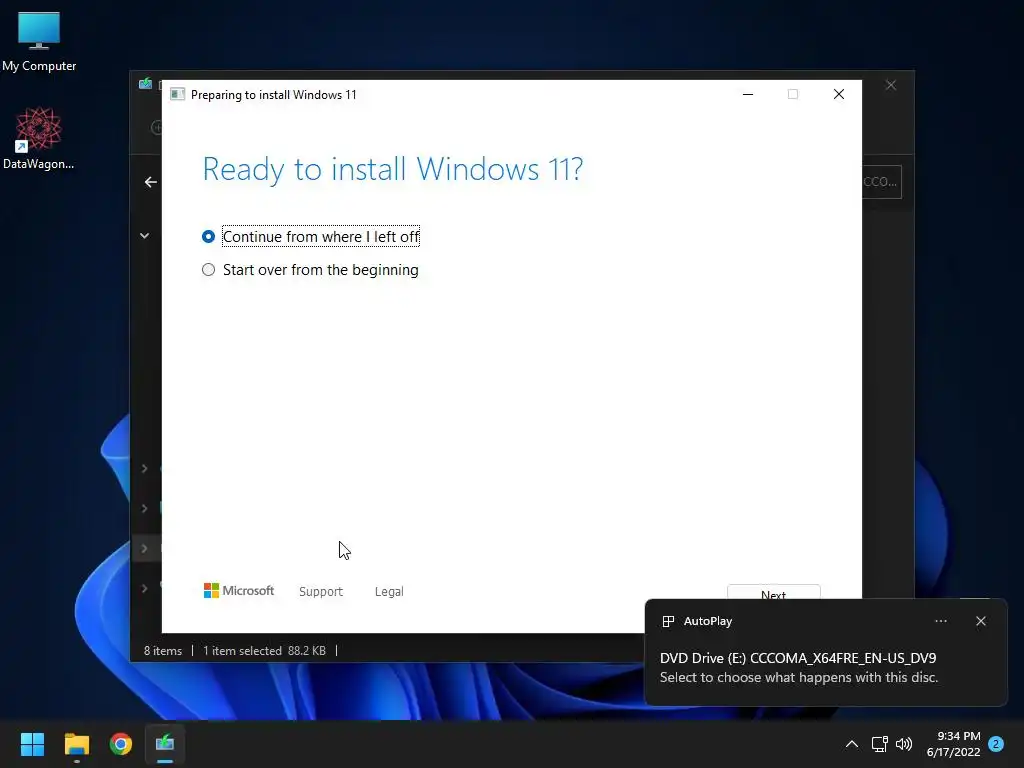Viewport: 1024px width, 768px height.
Task: Close the Windows 11 setup dialog
Action: pos(839,95)
